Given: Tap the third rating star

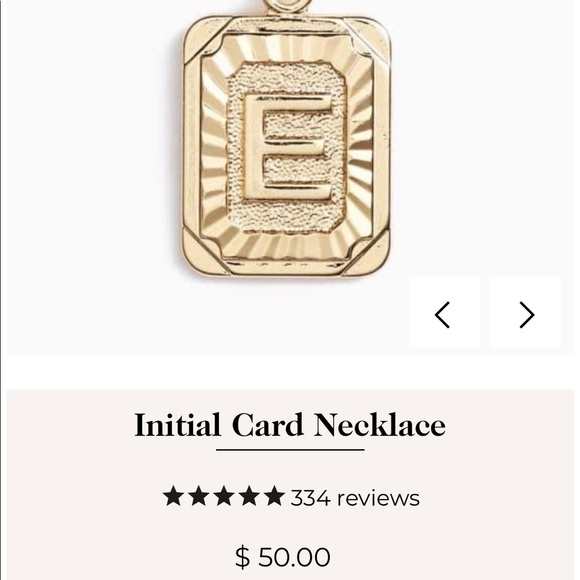Looking at the screenshot, I should coord(224,496).
